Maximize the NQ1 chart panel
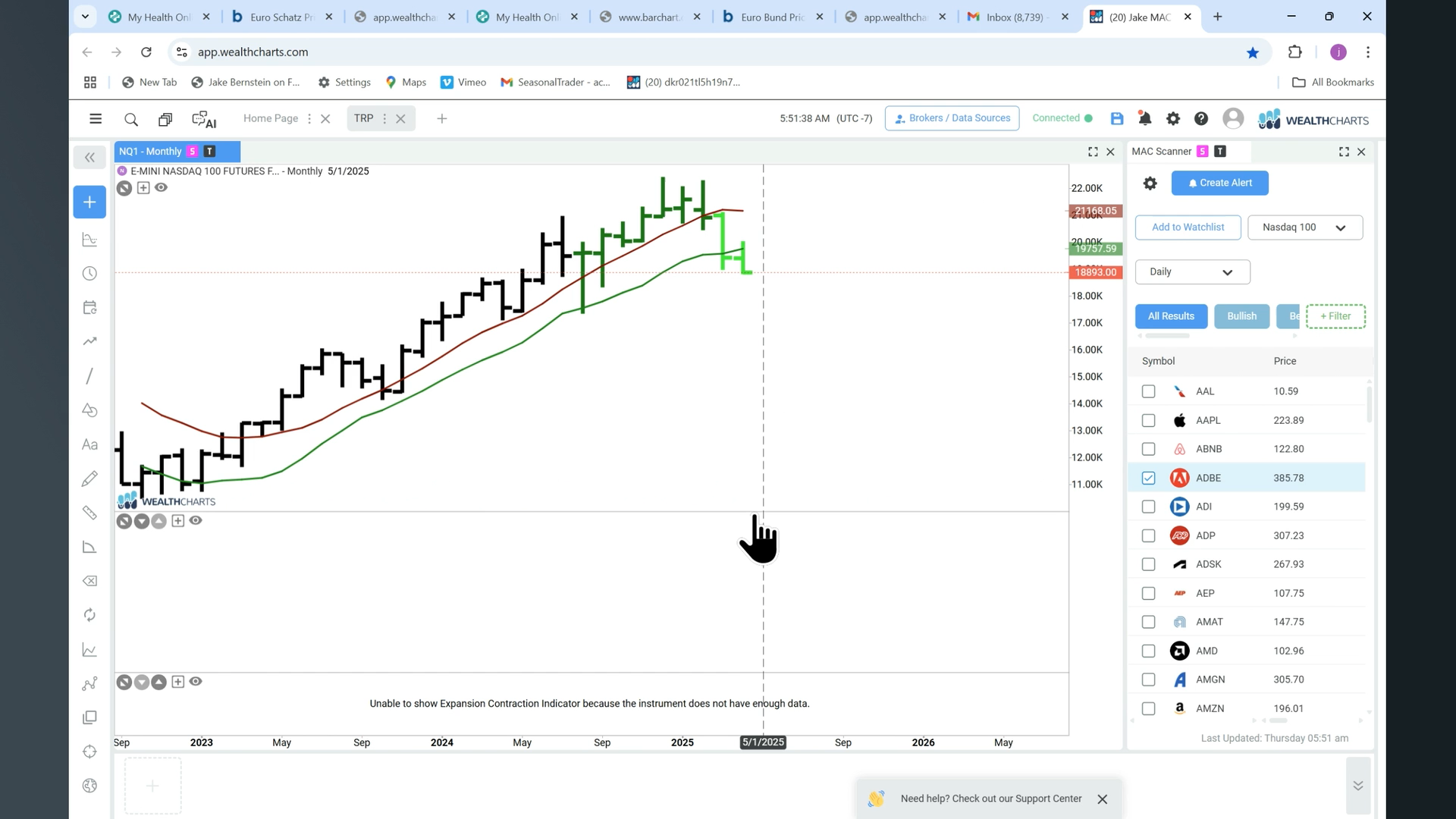Image resolution: width=1456 pixels, height=819 pixels. (x=1093, y=152)
